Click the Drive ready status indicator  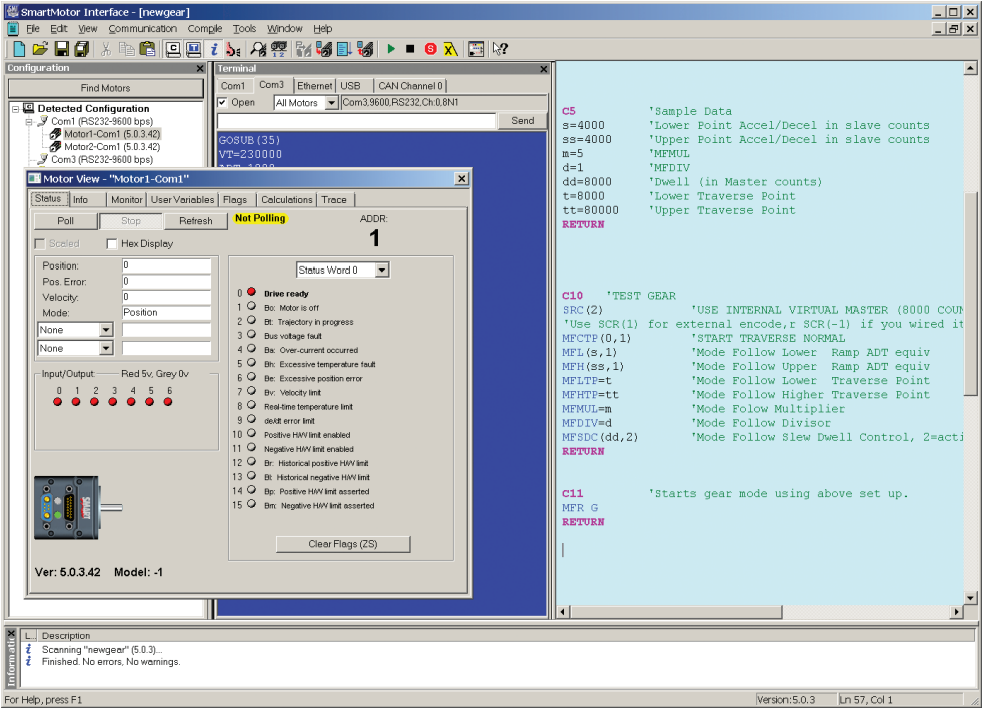tap(251, 292)
